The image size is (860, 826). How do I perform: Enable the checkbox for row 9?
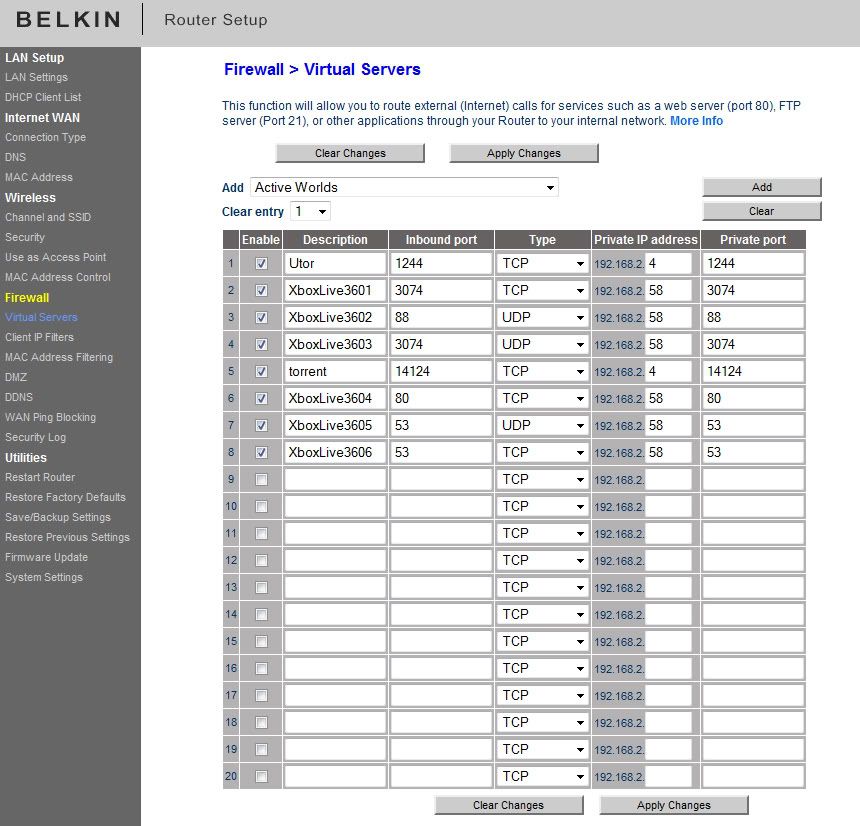pyautogui.click(x=262, y=480)
